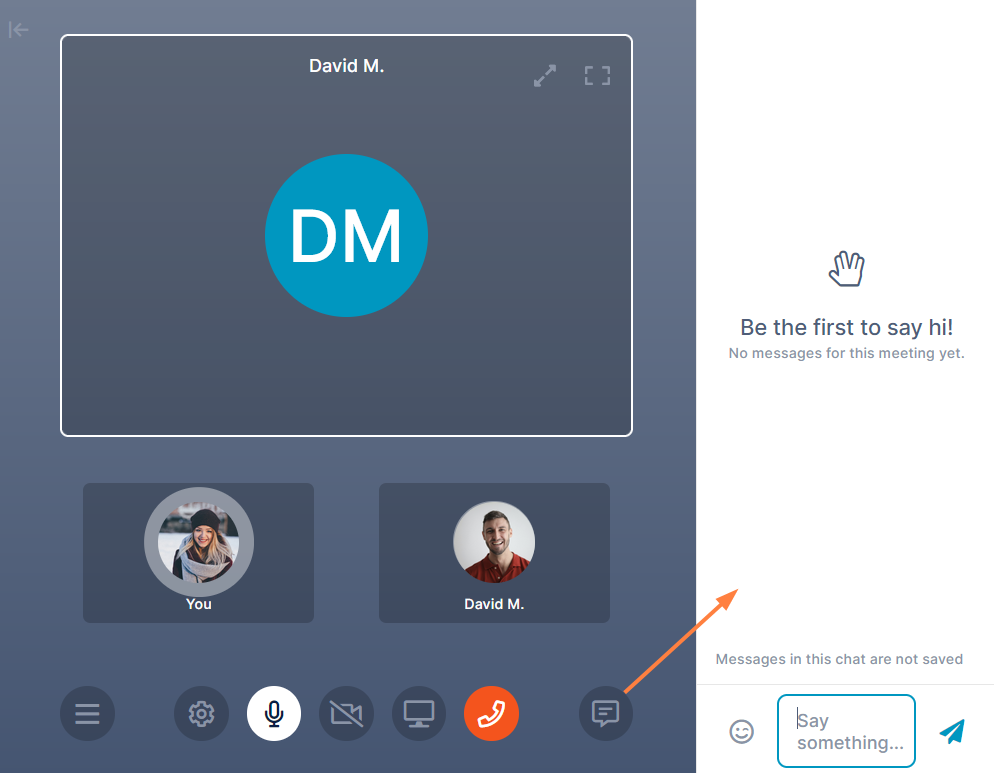This screenshot has height=773, width=994.
Task: Select your own participant tile
Action: click(198, 553)
